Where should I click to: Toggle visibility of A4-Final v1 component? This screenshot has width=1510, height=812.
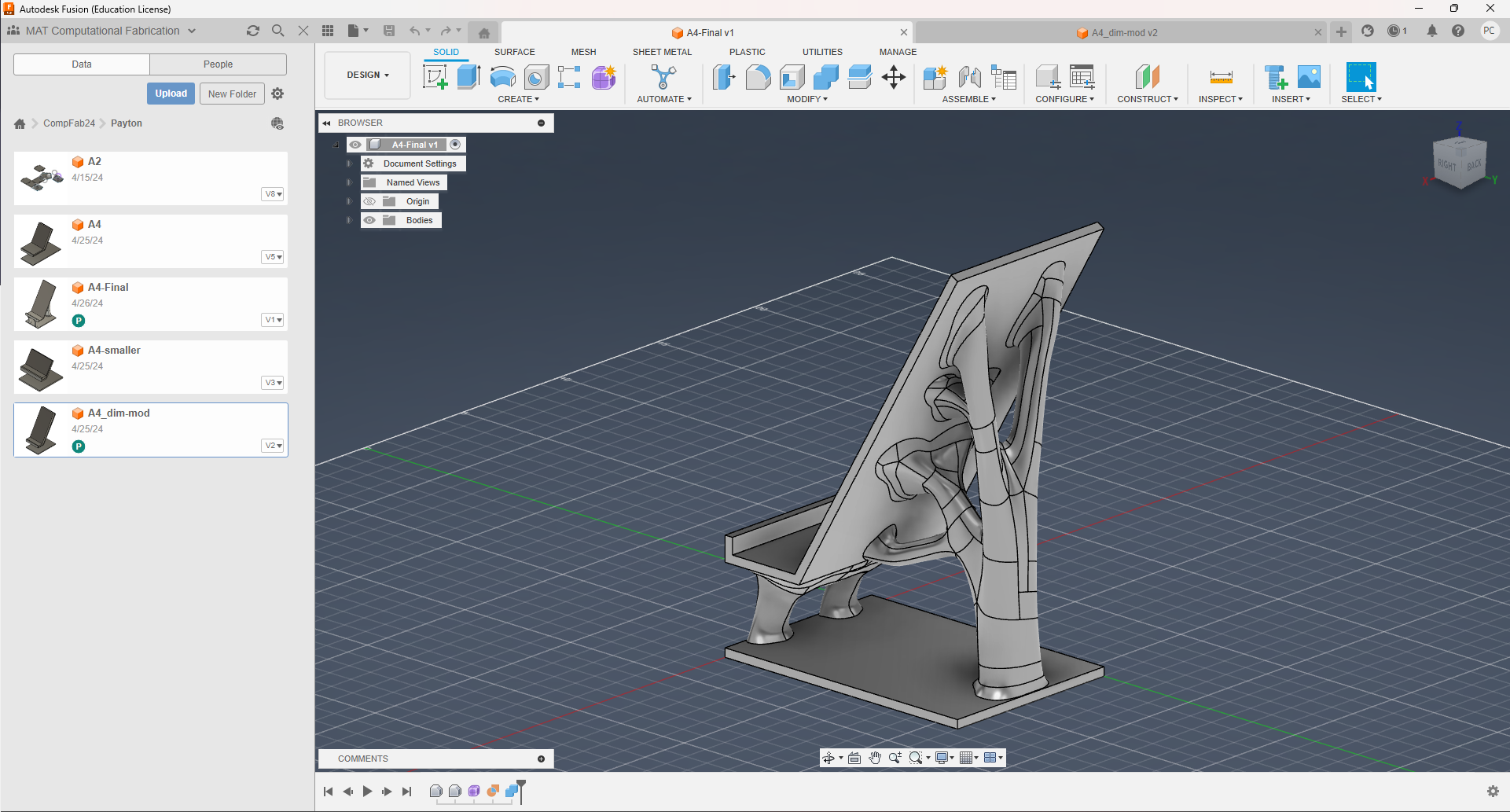click(355, 145)
